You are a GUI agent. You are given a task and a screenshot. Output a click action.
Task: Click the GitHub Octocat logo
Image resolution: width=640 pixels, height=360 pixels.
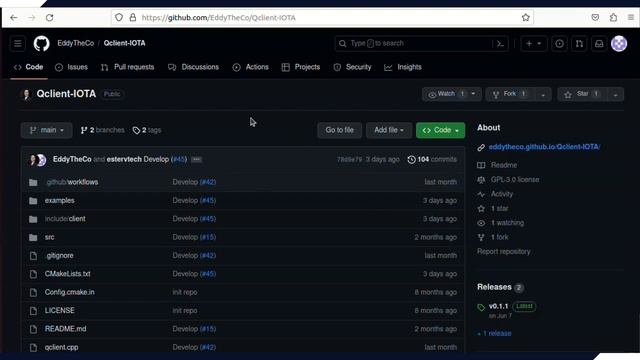[41, 43]
